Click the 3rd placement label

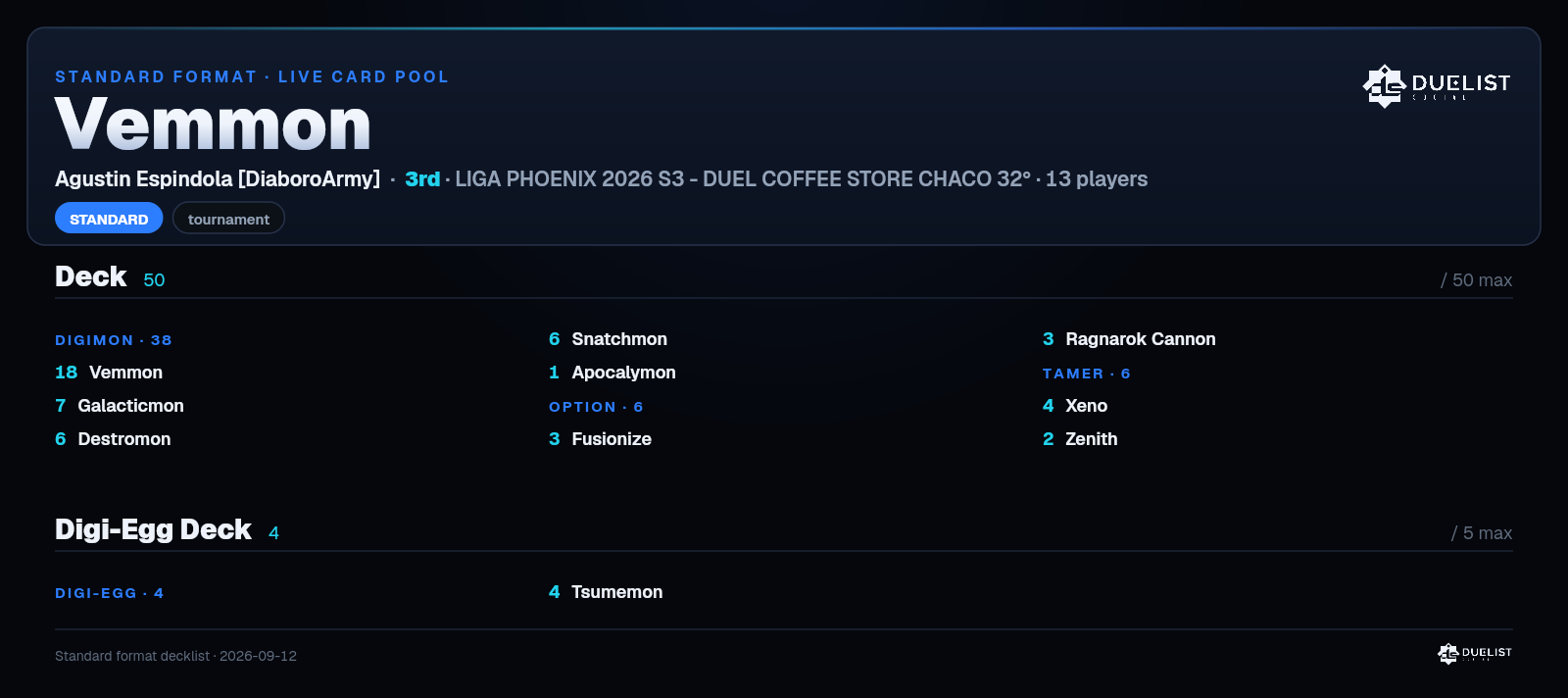(x=422, y=178)
